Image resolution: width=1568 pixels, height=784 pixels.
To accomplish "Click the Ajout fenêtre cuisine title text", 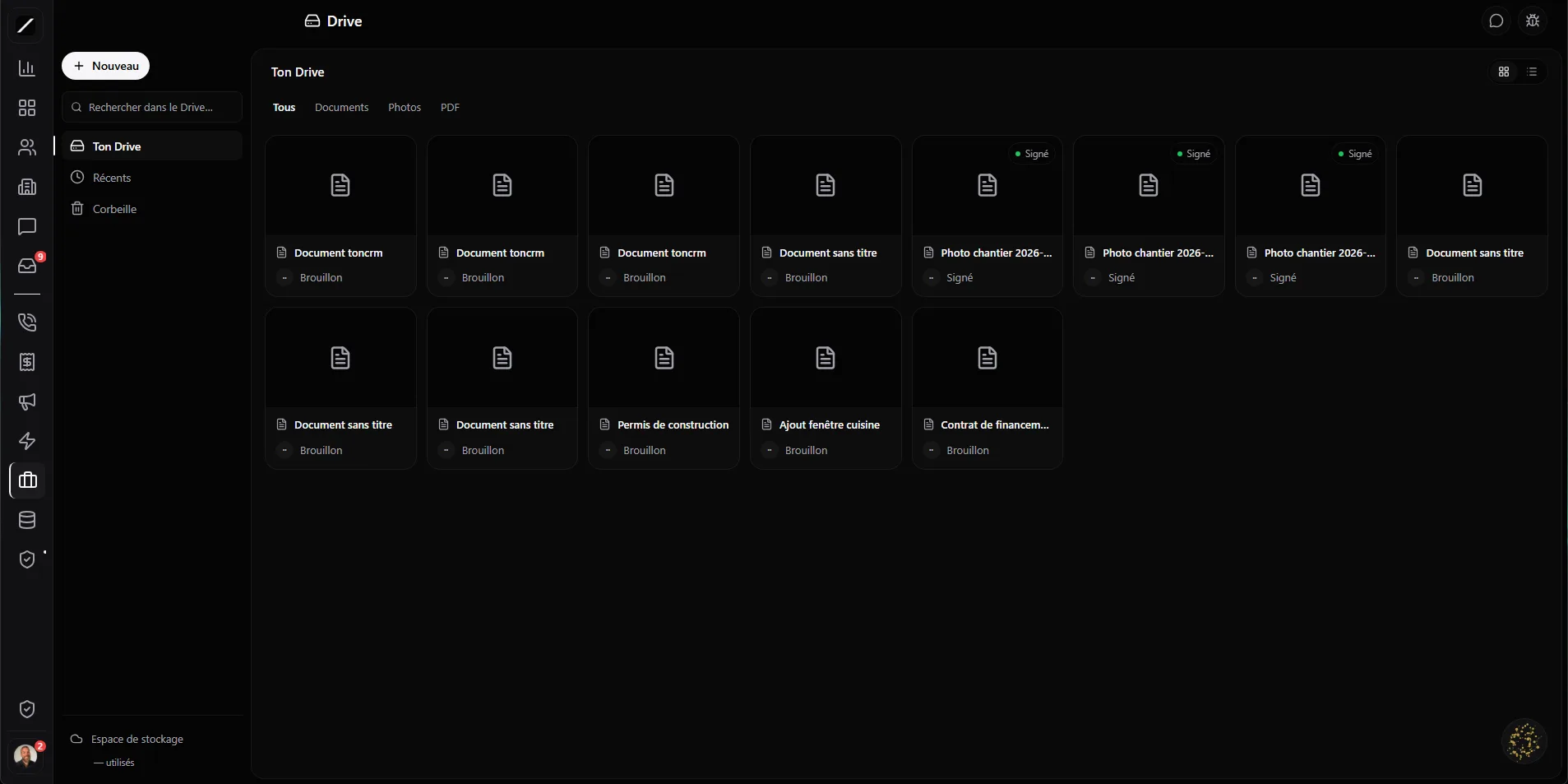I will (829, 425).
